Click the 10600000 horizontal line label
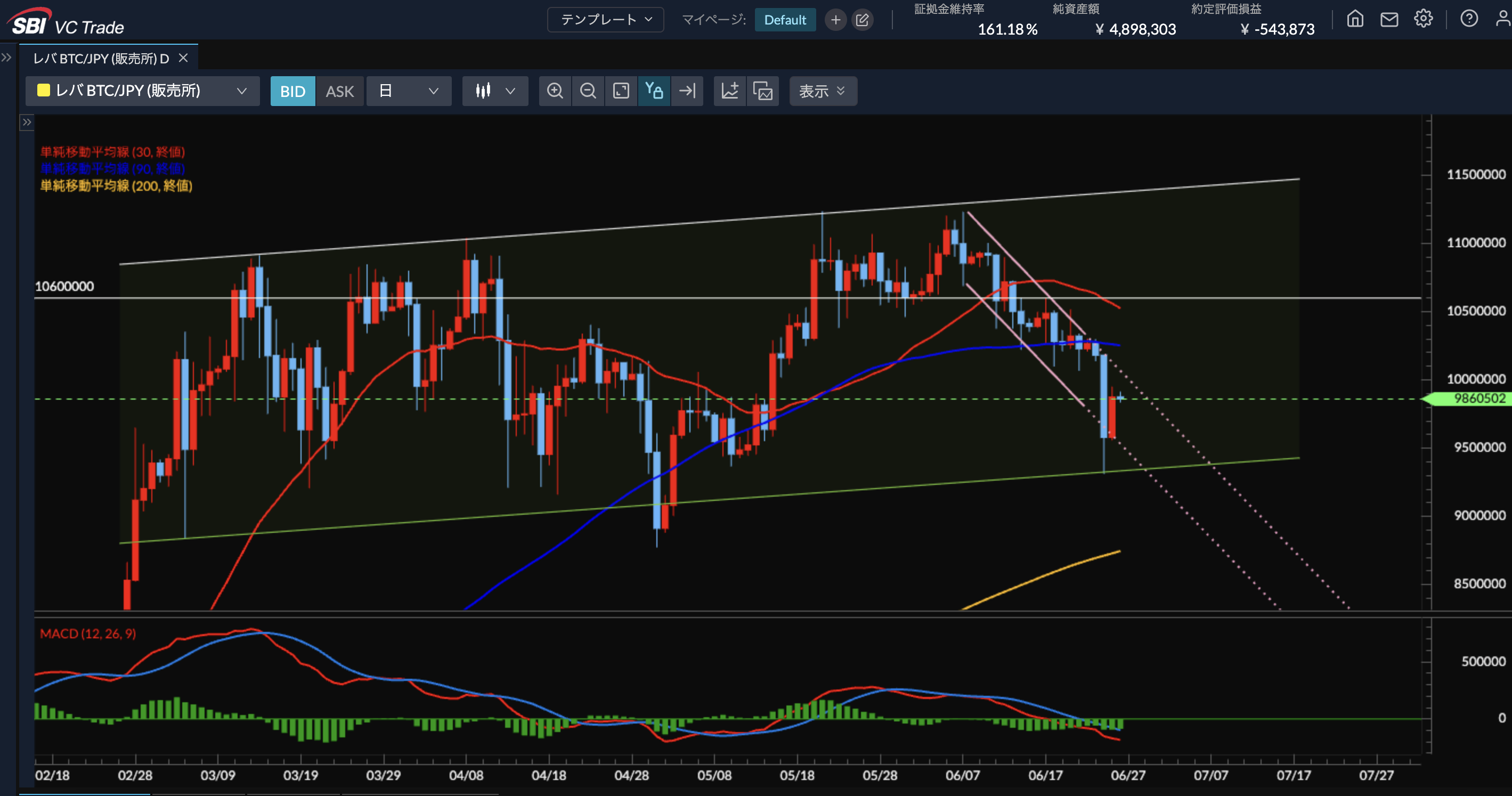This screenshot has width=1512, height=796. [64, 287]
